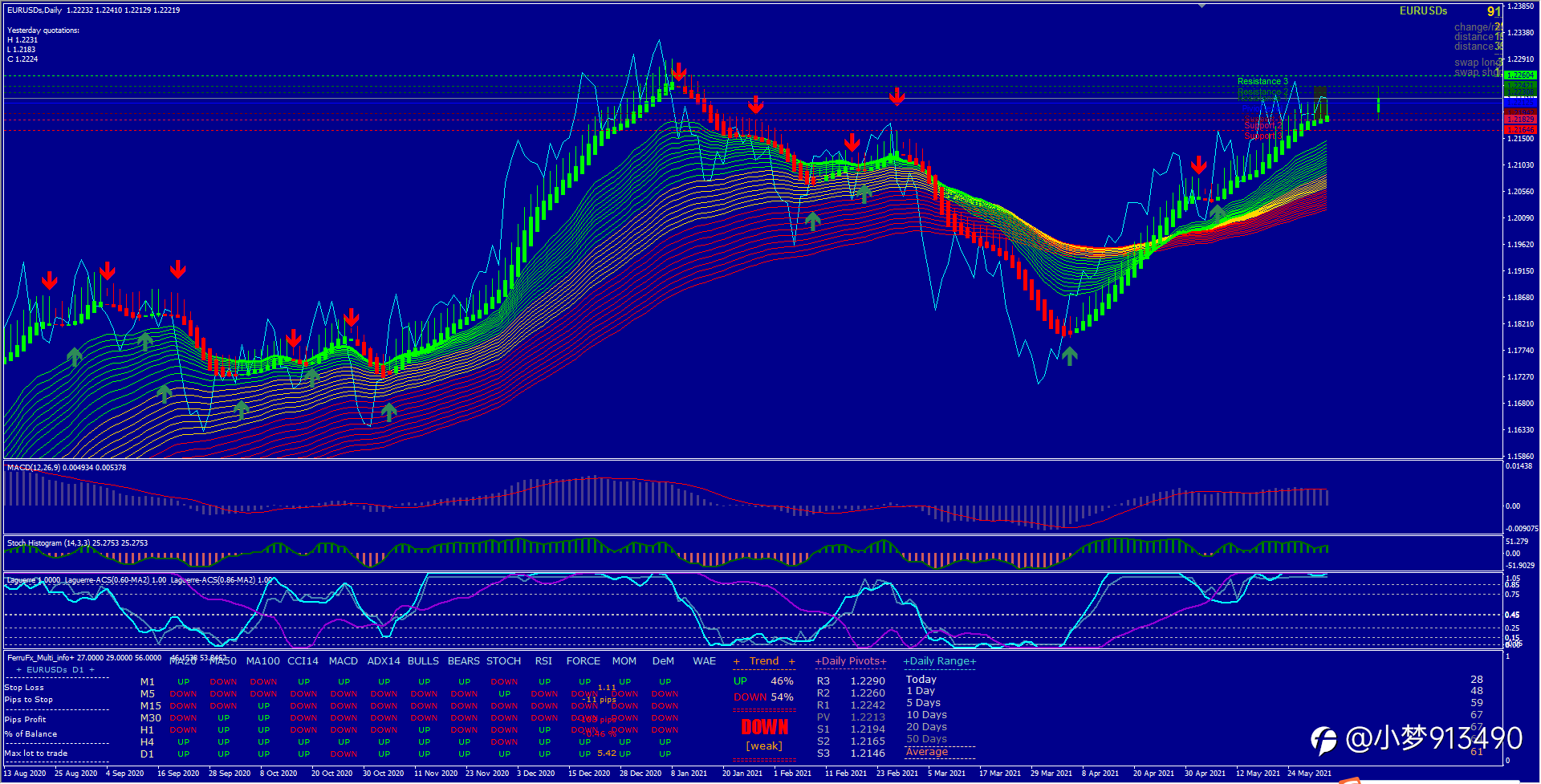Click the FORCE column header
The width and height of the screenshot is (1541, 784).
(583, 661)
